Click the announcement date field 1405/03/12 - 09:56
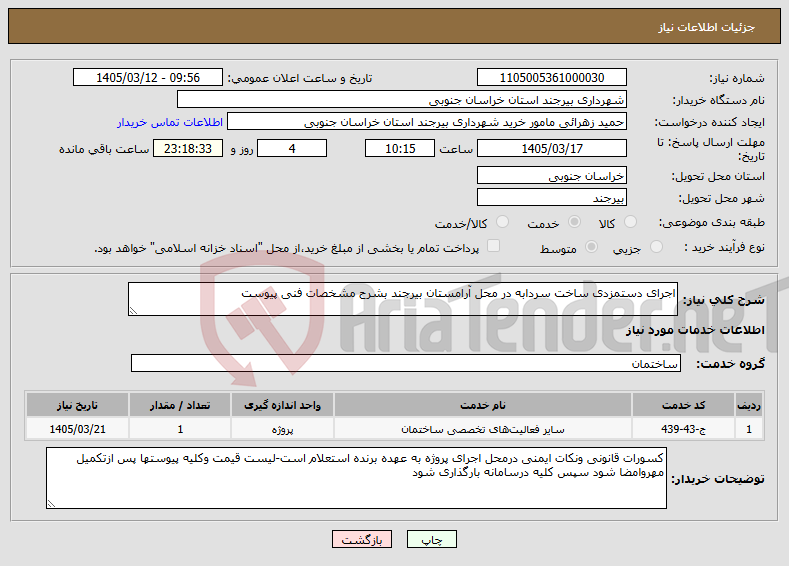Viewport: 789px width, 566px height. click(147, 77)
